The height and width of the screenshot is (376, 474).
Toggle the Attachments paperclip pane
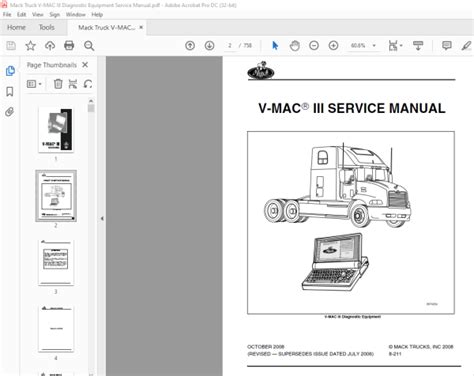pyautogui.click(x=10, y=112)
